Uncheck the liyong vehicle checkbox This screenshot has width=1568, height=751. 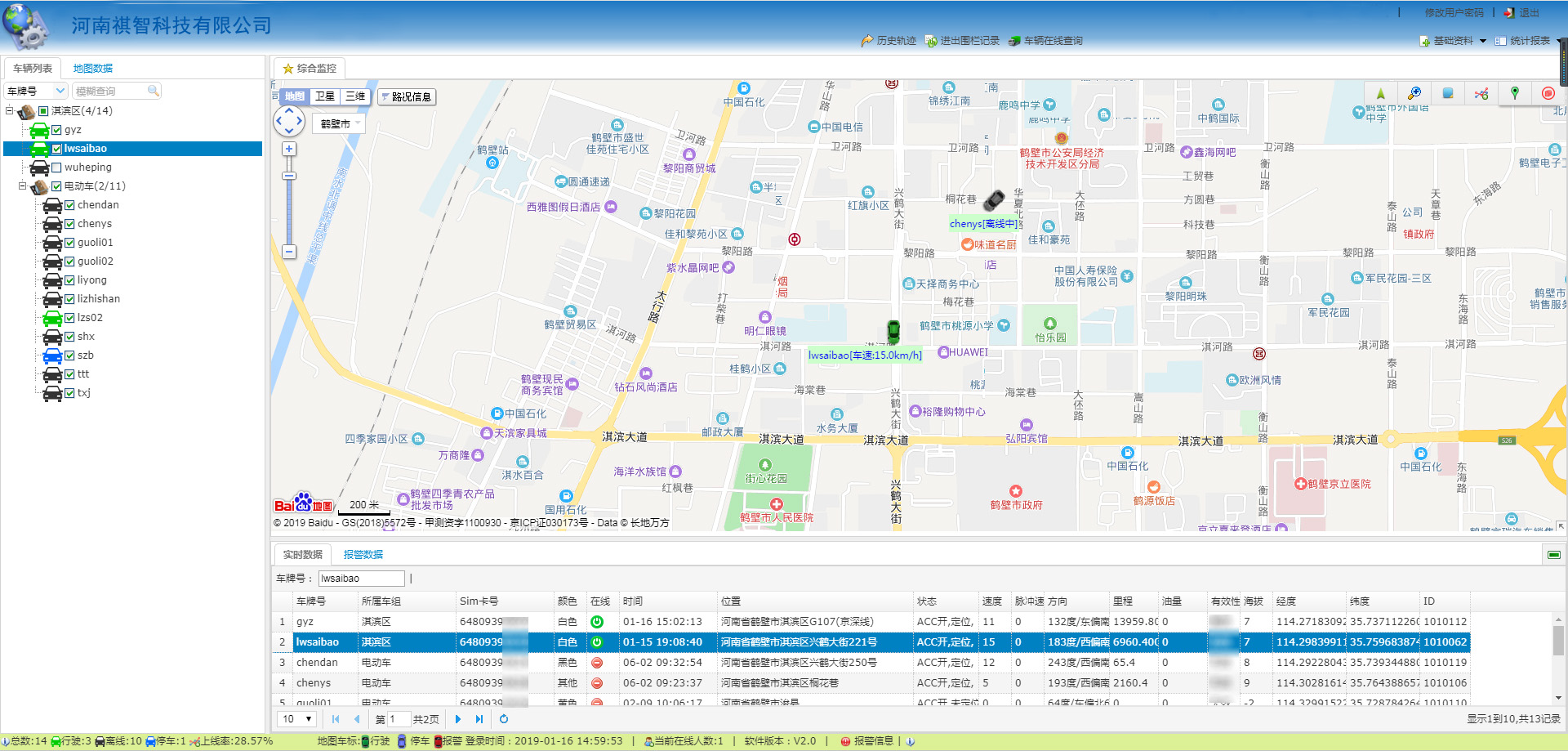[x=69, y=280]
